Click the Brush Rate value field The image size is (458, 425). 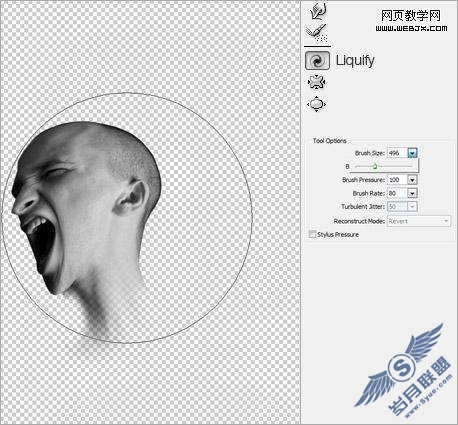397,193
